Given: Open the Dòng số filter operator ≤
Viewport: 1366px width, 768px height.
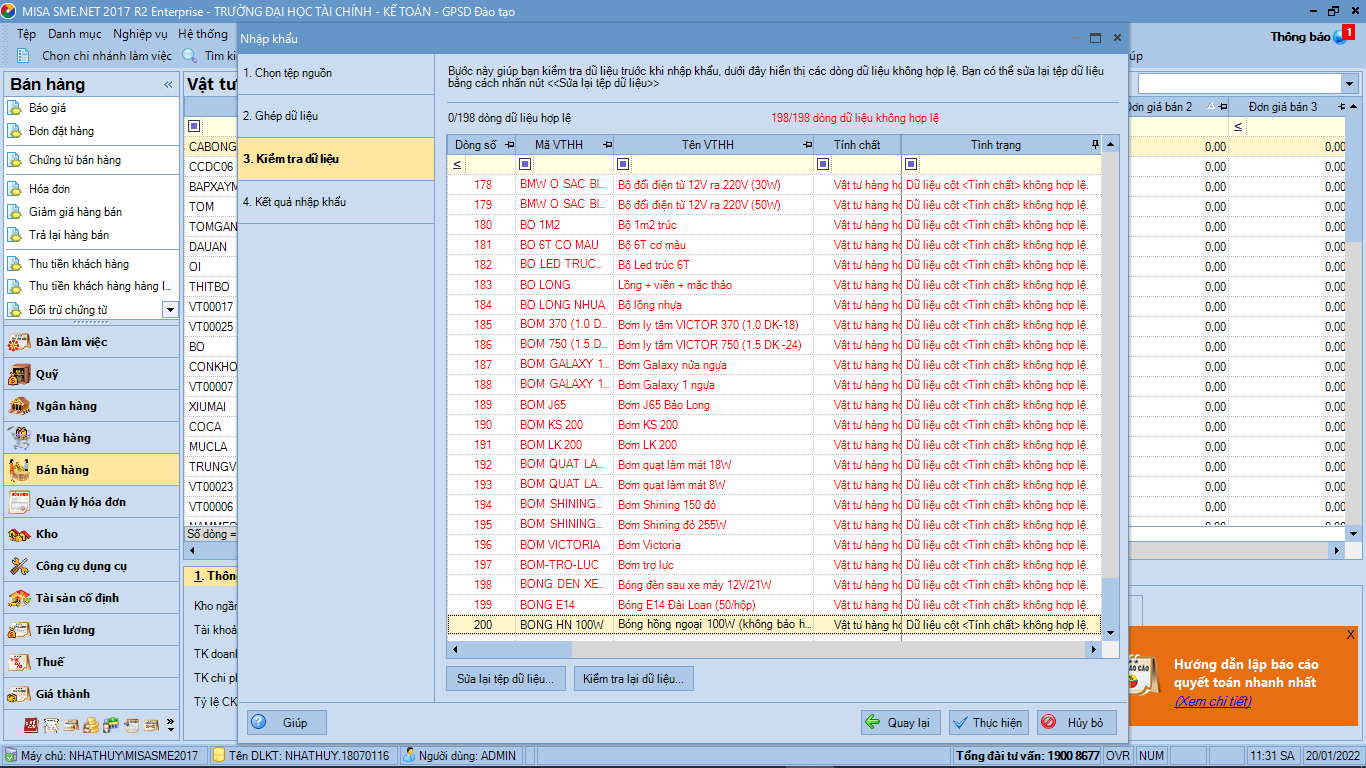Looking at the screenshot, I should tap(457, 165).
